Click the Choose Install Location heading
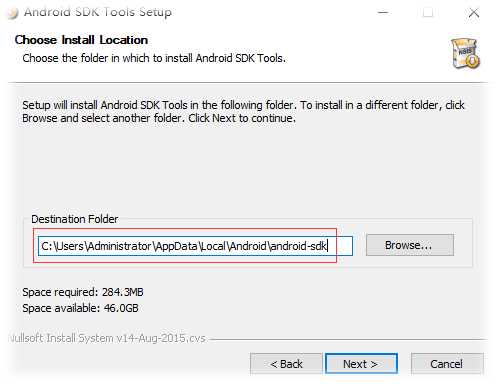The height and width of the screenshot is (386, 497). pos(81,40)
